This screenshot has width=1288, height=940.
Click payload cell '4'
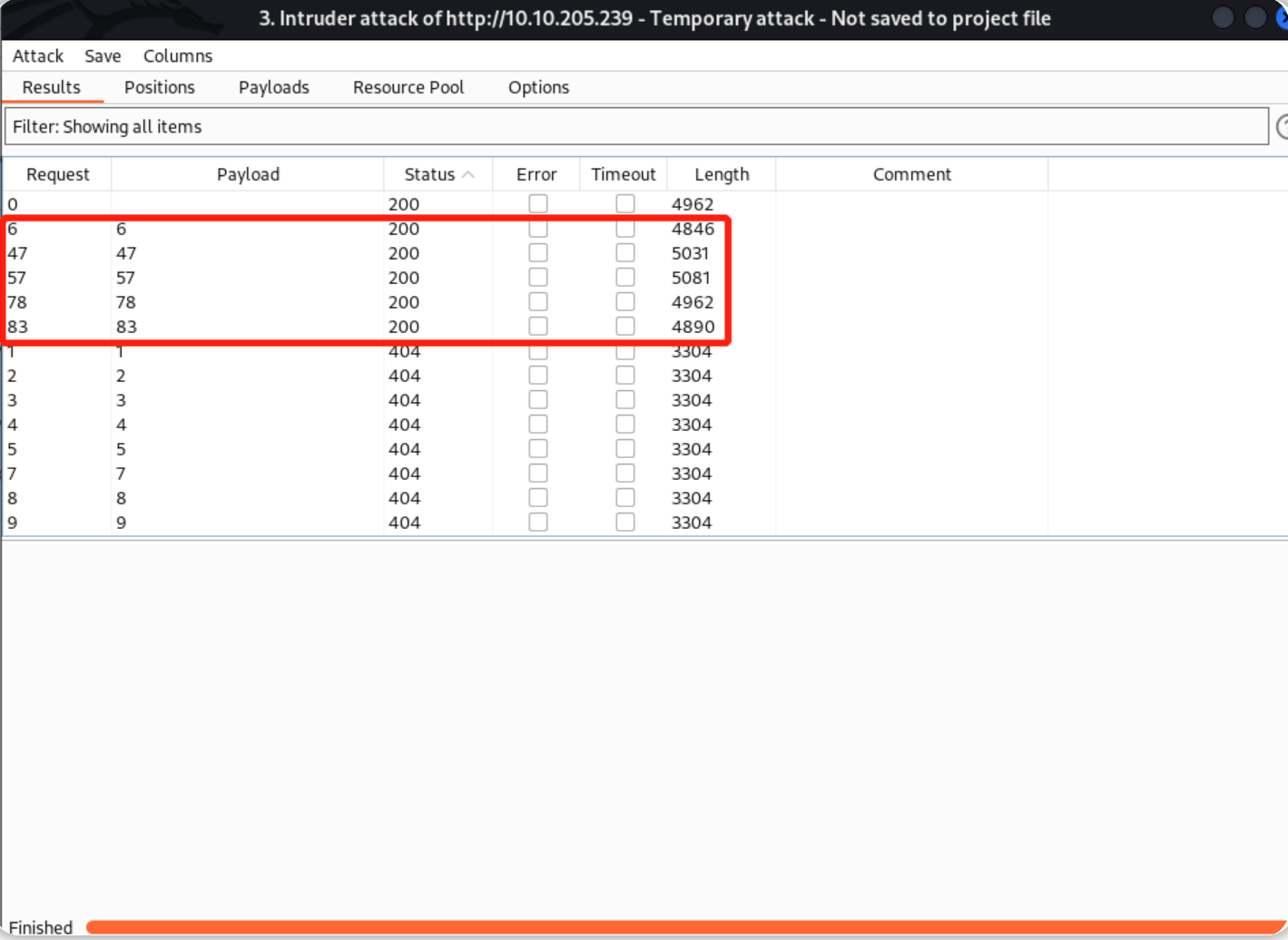pos(121,425)
